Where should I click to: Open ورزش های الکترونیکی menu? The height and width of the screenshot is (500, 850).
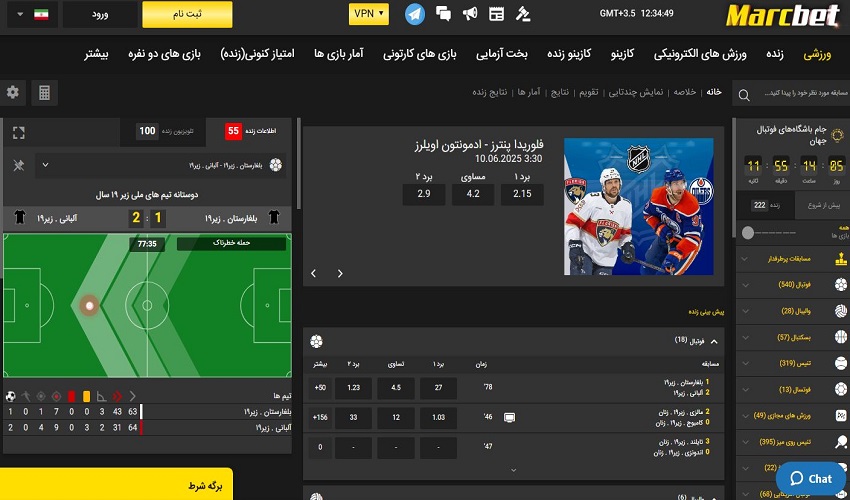(700, 54)
